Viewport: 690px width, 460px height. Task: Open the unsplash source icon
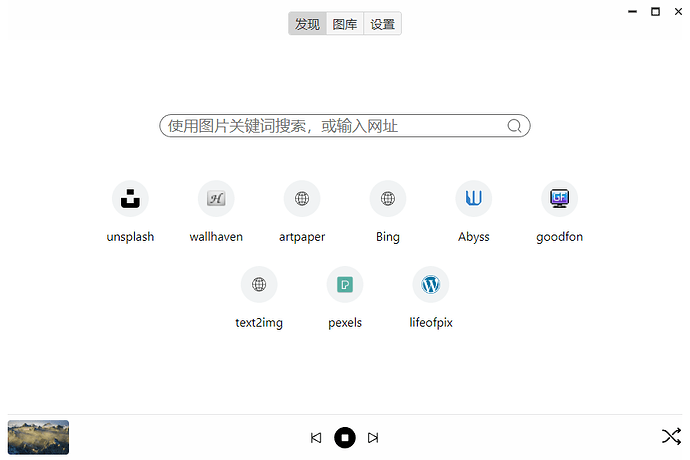[x=130, y=199]
